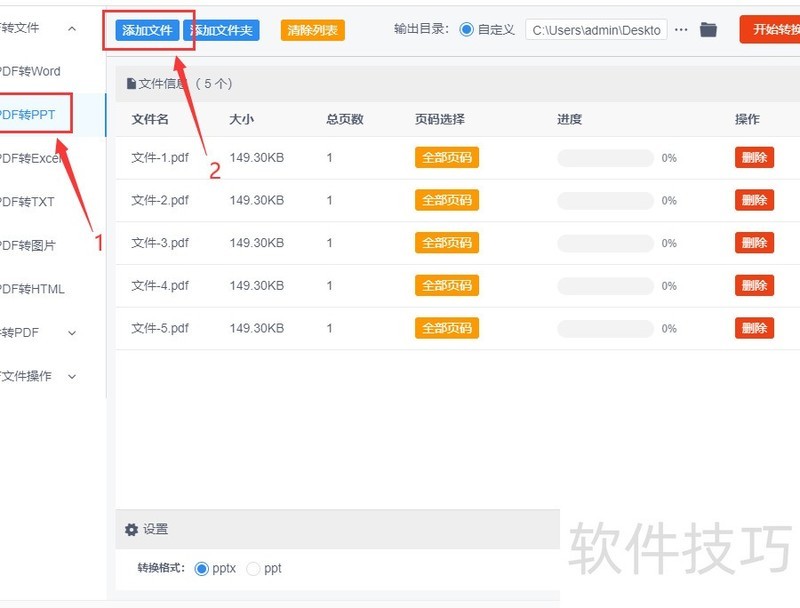
Task: Collapse the 转文件 sidebar section
Action: pos(71,29)
